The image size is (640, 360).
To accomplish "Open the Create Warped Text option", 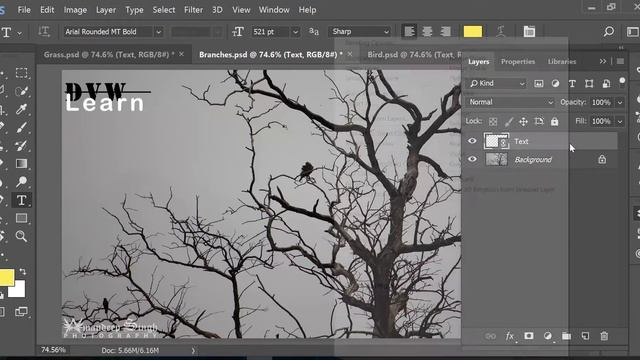I will point(501,31).
